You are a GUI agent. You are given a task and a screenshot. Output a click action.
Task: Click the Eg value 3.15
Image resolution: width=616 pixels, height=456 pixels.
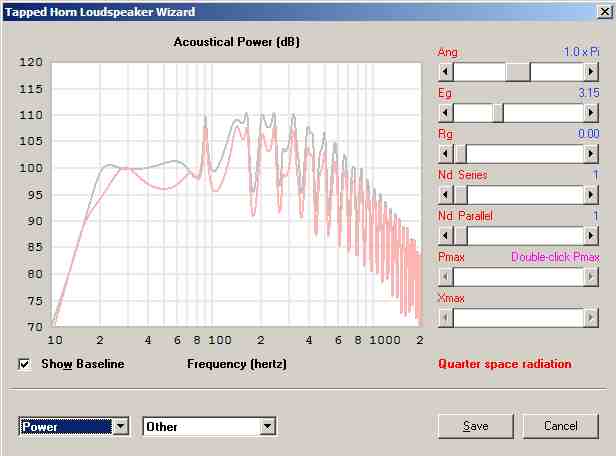588,93
